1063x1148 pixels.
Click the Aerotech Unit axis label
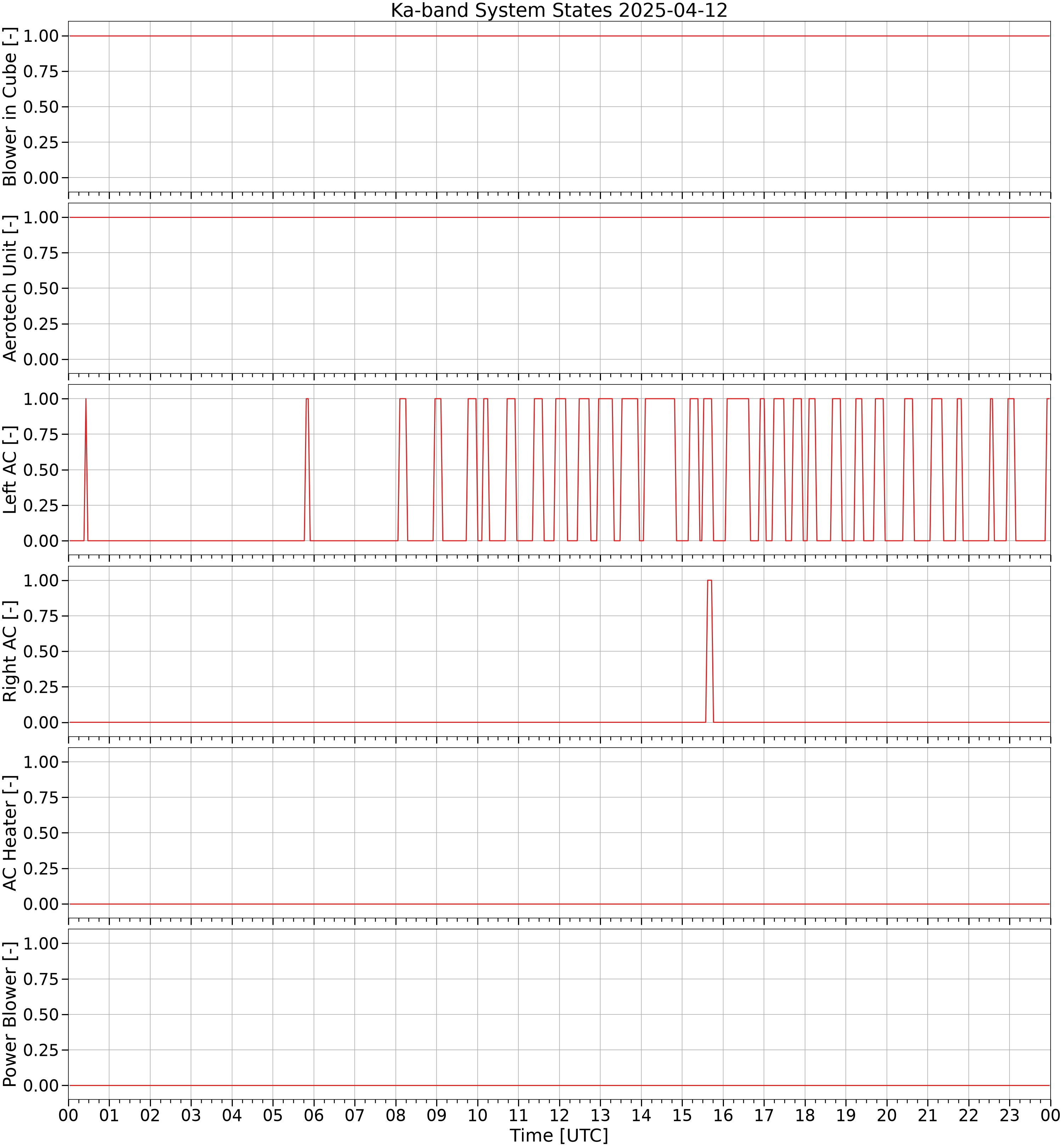pyautogui.click(x=10, y=288)
